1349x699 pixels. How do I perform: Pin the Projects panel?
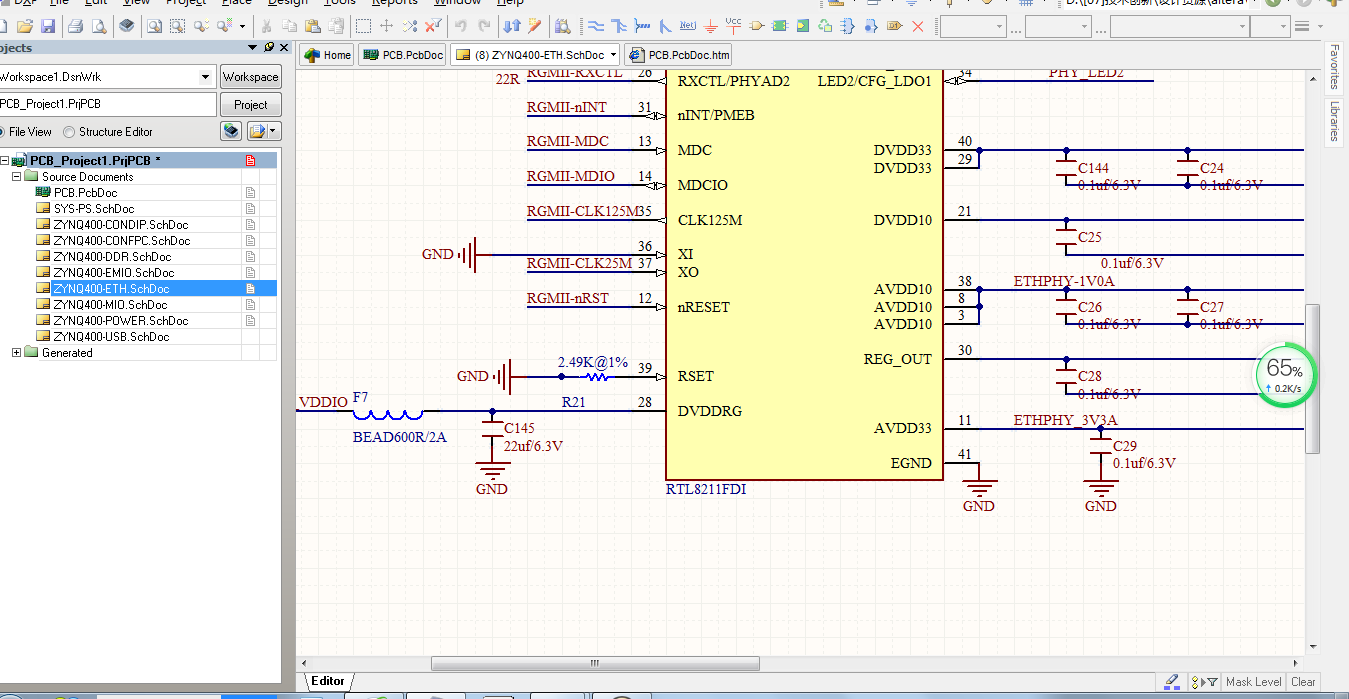[x=269, y=47]
